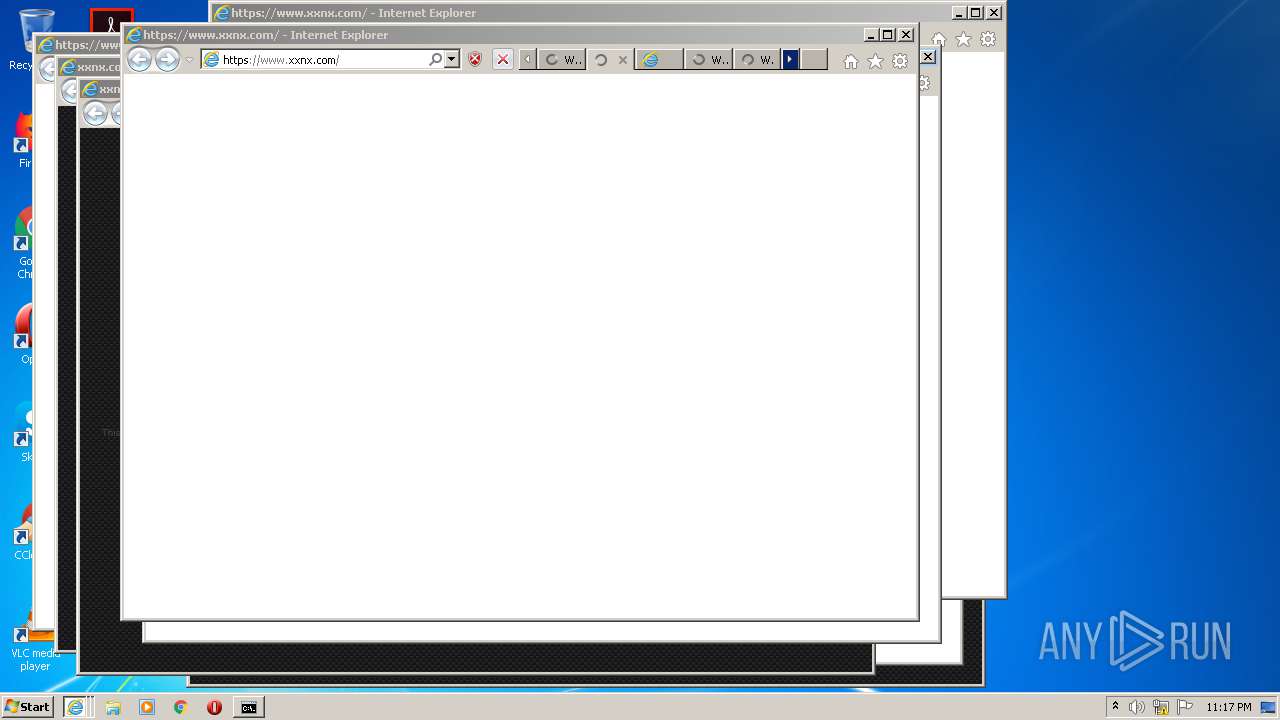The height and width of the screenshot is (720, 1280).
Task: Open Tools gear in front IE window
Action: point(900,61)
